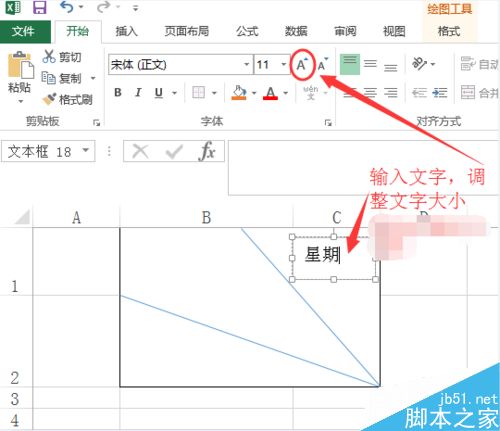Select column B header
This screenshot has width=500, height=431.
tap(206, 217)
